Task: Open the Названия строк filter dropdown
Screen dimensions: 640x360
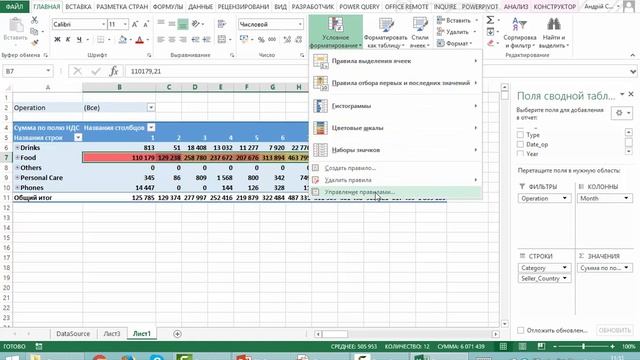Action: coord(78,138)
